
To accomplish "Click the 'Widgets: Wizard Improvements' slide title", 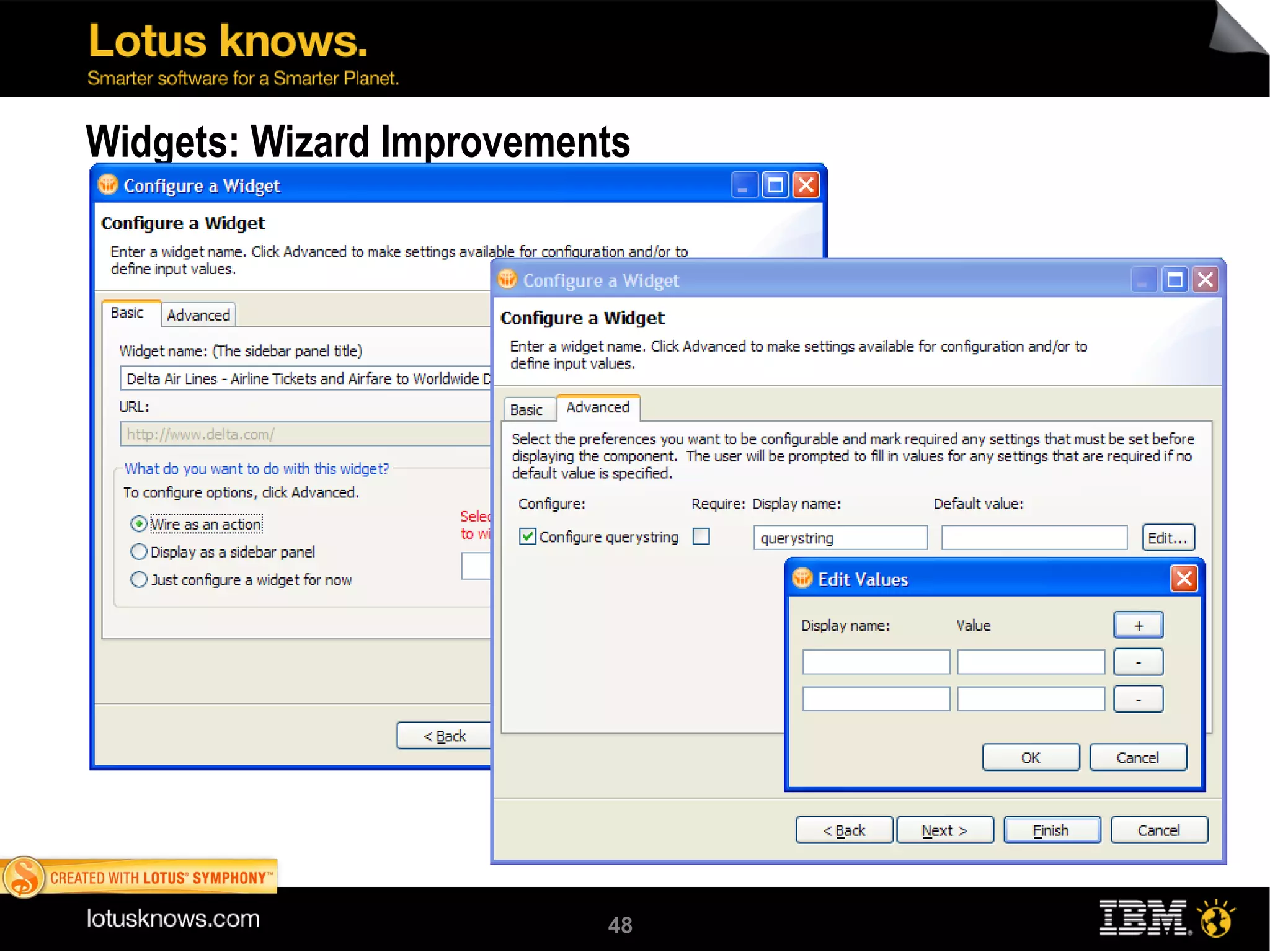I will 358,141.
